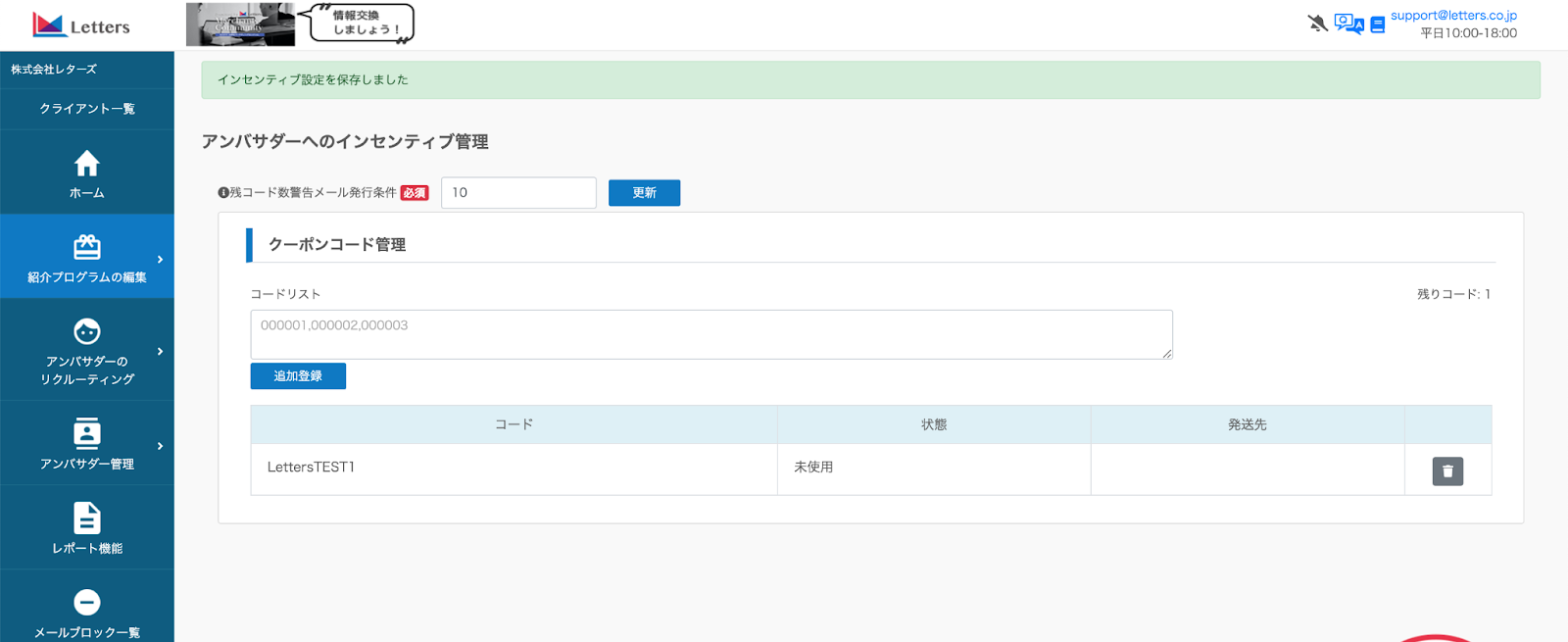Open the blue manual book icon
Screen dimensions: 1568x642
(1377, 25)
